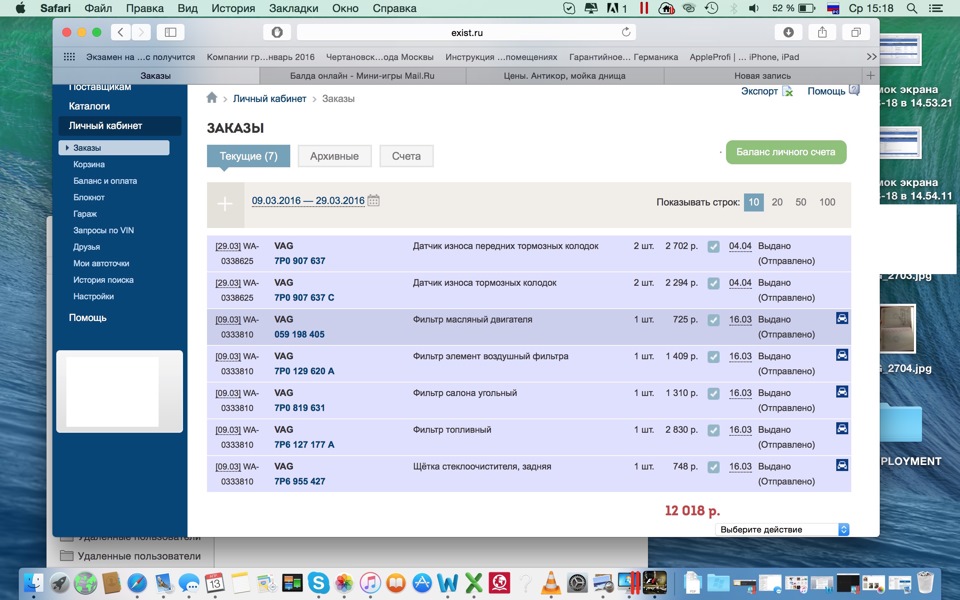Toggle the Safari sidebar button

click(171, 32)
